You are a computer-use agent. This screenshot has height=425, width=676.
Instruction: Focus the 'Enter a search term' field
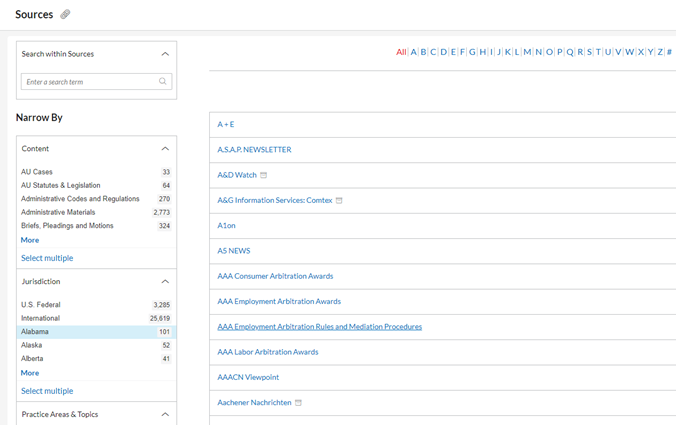[x=97, y=81]
